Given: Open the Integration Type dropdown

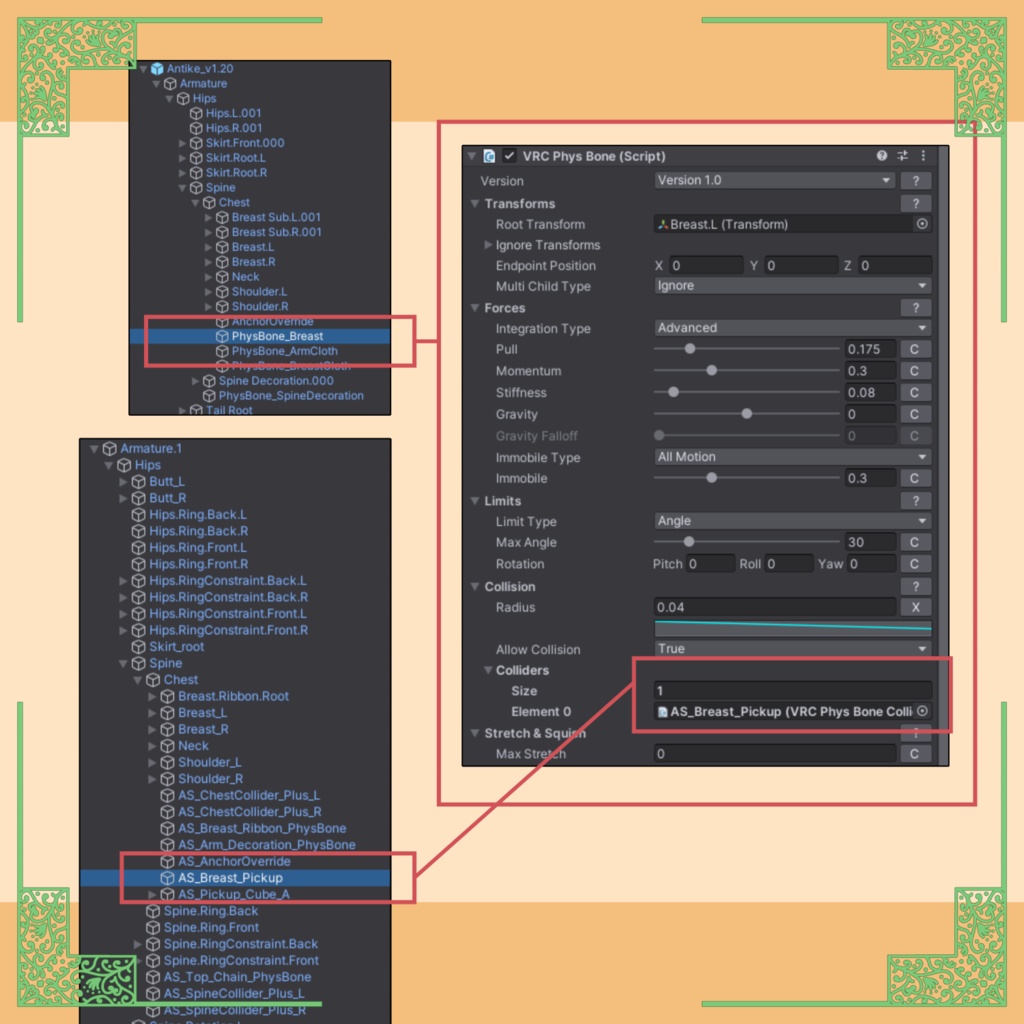Looking at the screenshot, I should click(793, 328).
